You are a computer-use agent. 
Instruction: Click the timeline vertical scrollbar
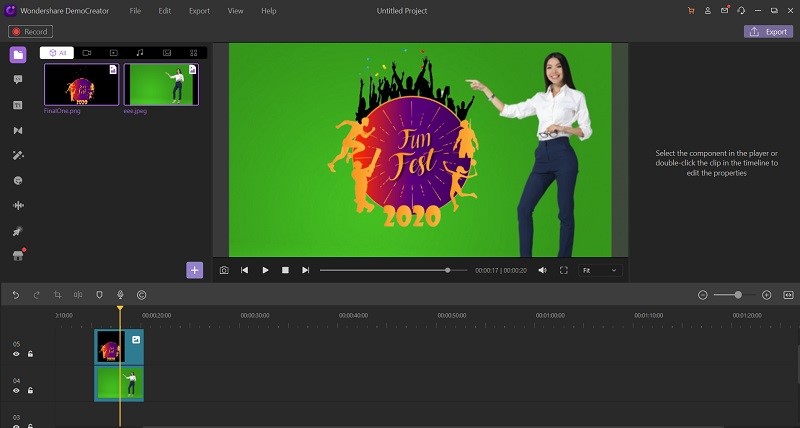(x=797, y=364)
